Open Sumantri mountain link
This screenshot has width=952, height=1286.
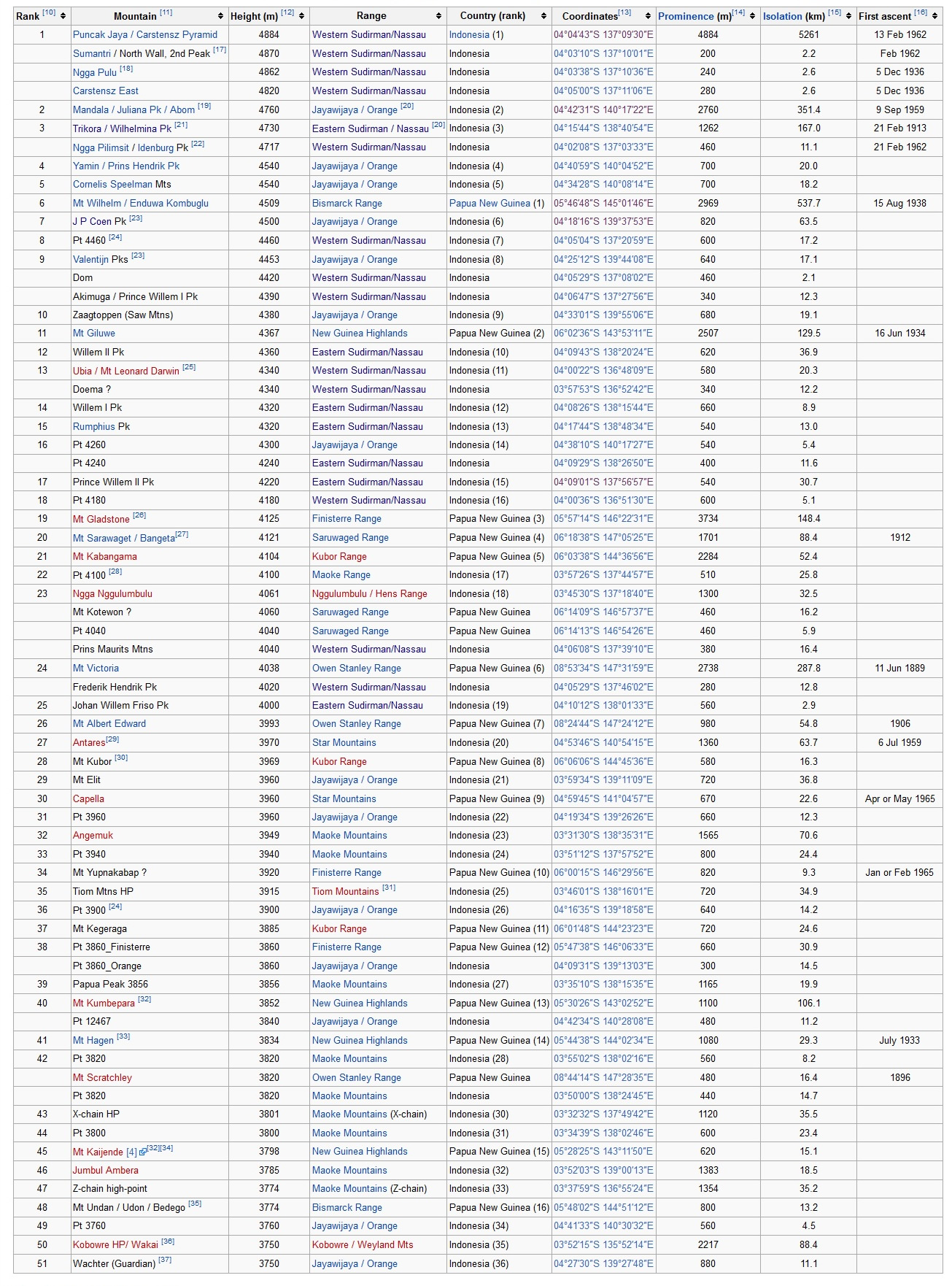(x=92, y=53)
